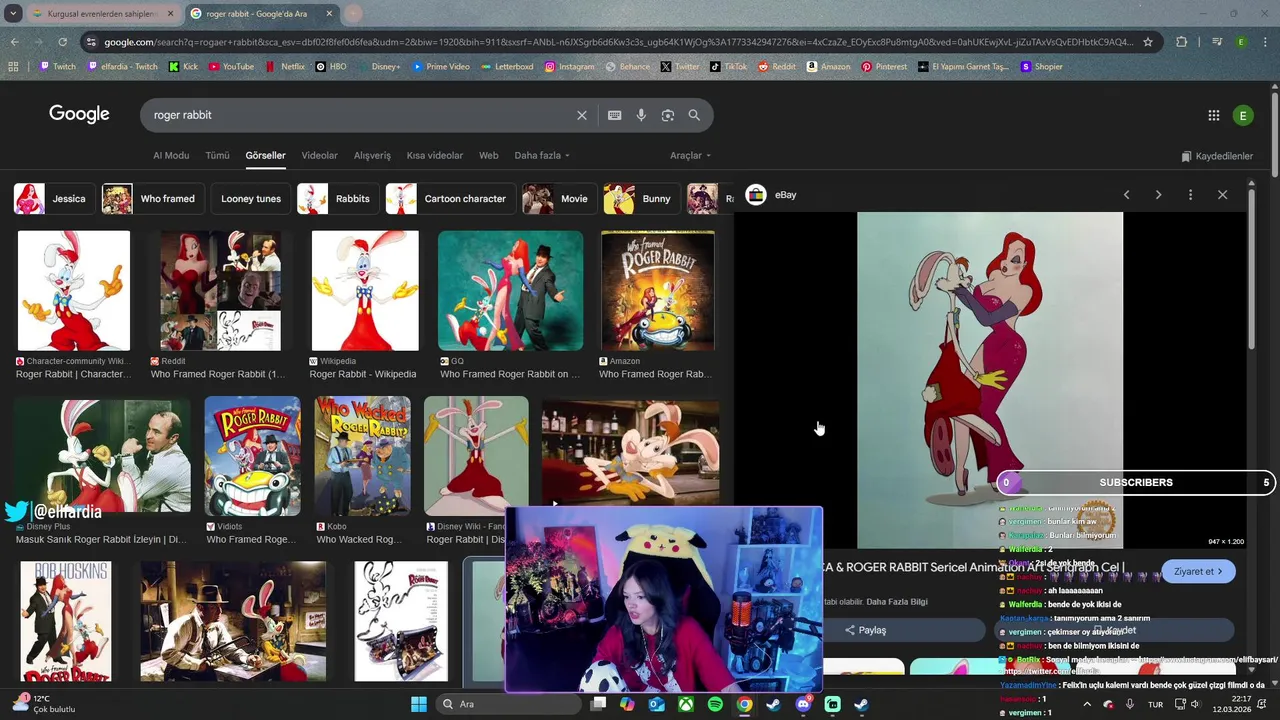Screen dimensions: 1280x720
Task: Open the tab search dropdown arrow
Action: click(13, 14)
